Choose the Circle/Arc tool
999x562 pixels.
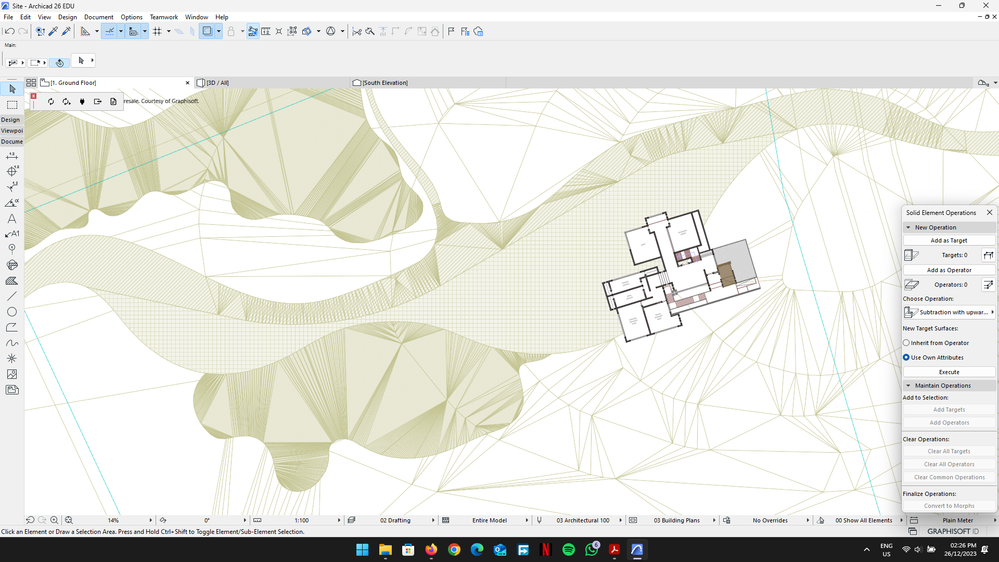(12, 312)
